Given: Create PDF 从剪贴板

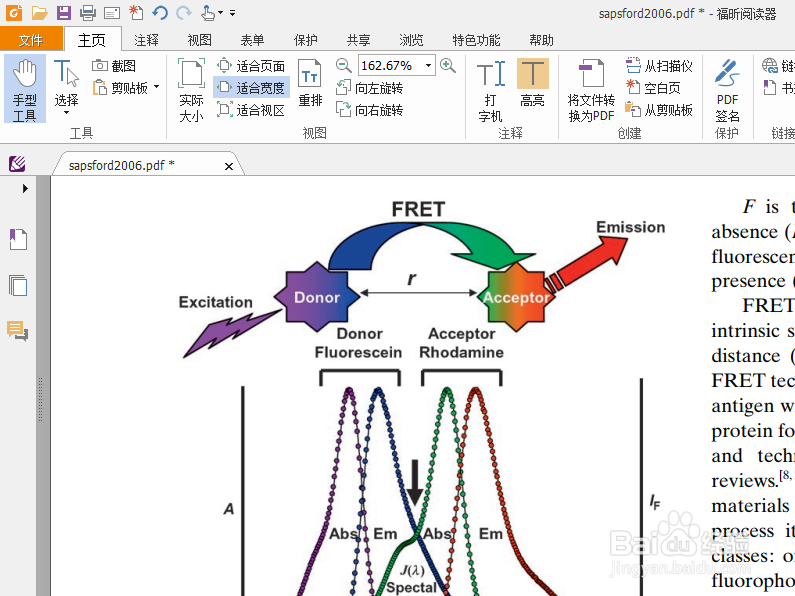Looking at the screenshot, I should tap(659, 109).
